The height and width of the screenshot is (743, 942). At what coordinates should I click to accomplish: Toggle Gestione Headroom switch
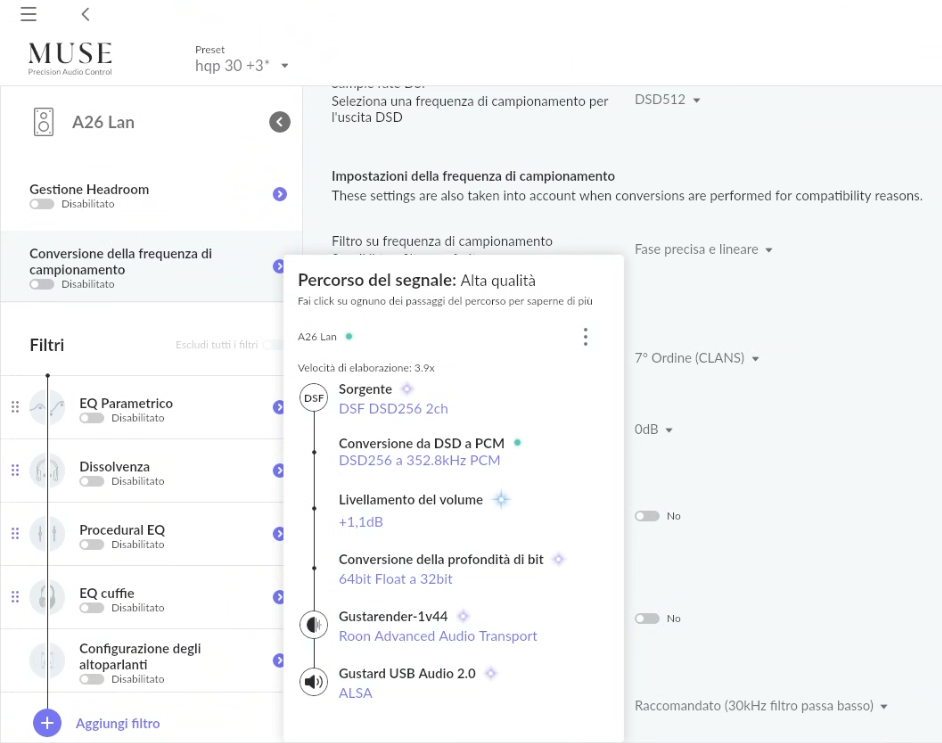[42, 204]
